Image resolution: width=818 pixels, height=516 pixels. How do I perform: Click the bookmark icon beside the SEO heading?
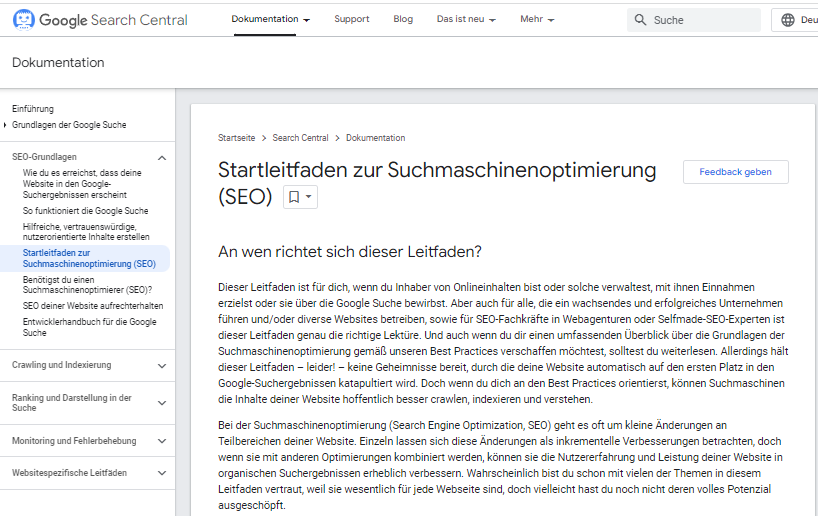[294, 197]
